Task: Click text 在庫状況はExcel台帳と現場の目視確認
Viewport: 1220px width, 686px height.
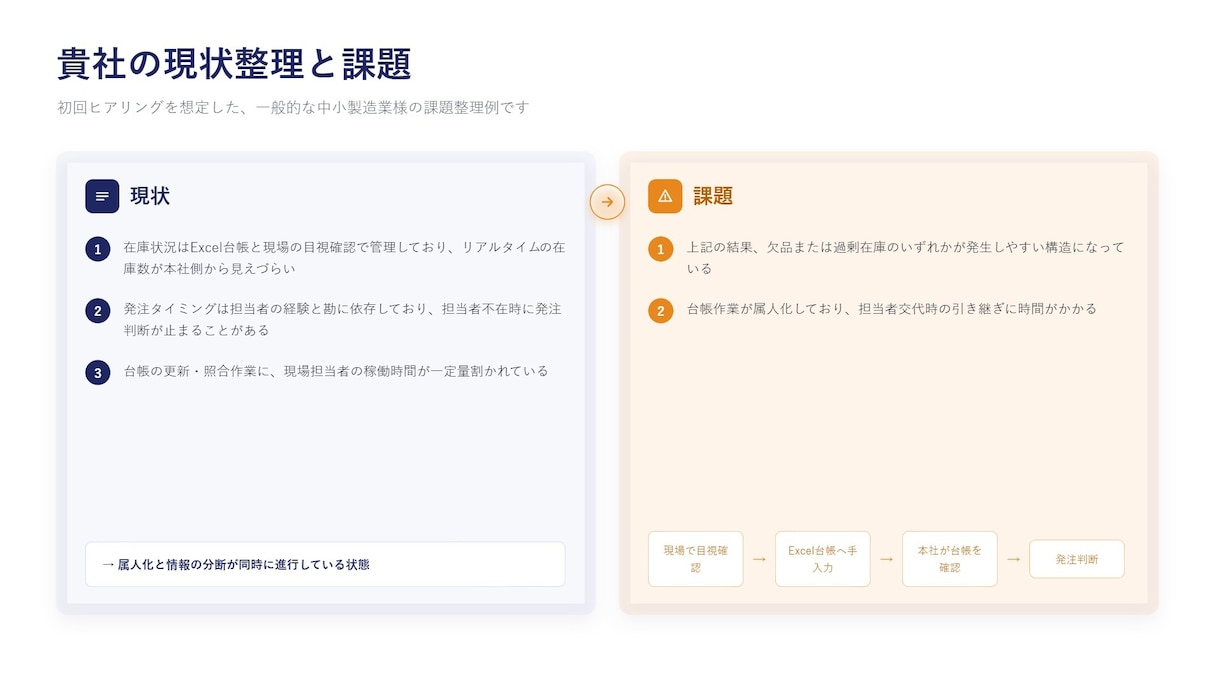Action: click(344, 257)
